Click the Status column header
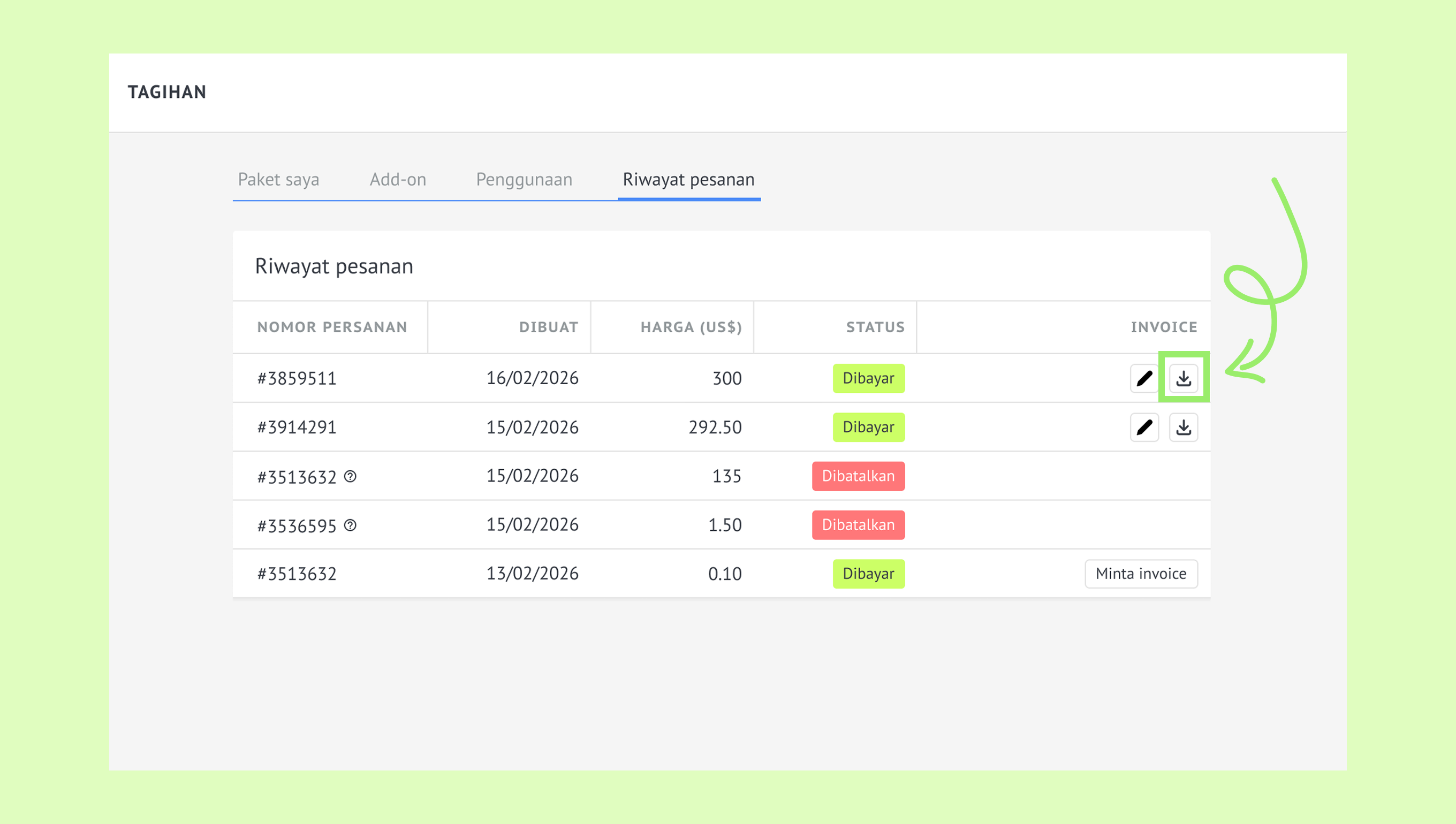The height and width of the screenshot is (824, 1456). point(875,327)
